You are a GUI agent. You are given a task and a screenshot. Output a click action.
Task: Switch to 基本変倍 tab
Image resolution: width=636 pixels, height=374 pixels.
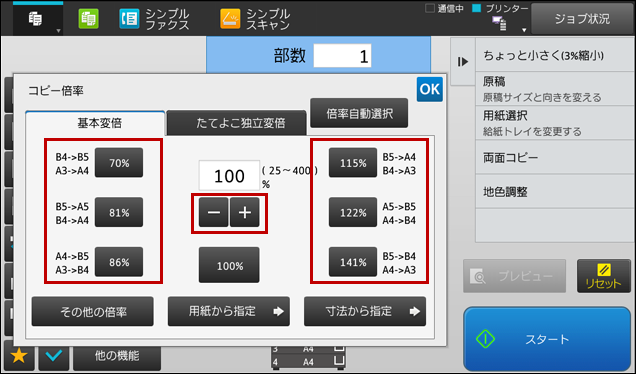click(95, 123)
